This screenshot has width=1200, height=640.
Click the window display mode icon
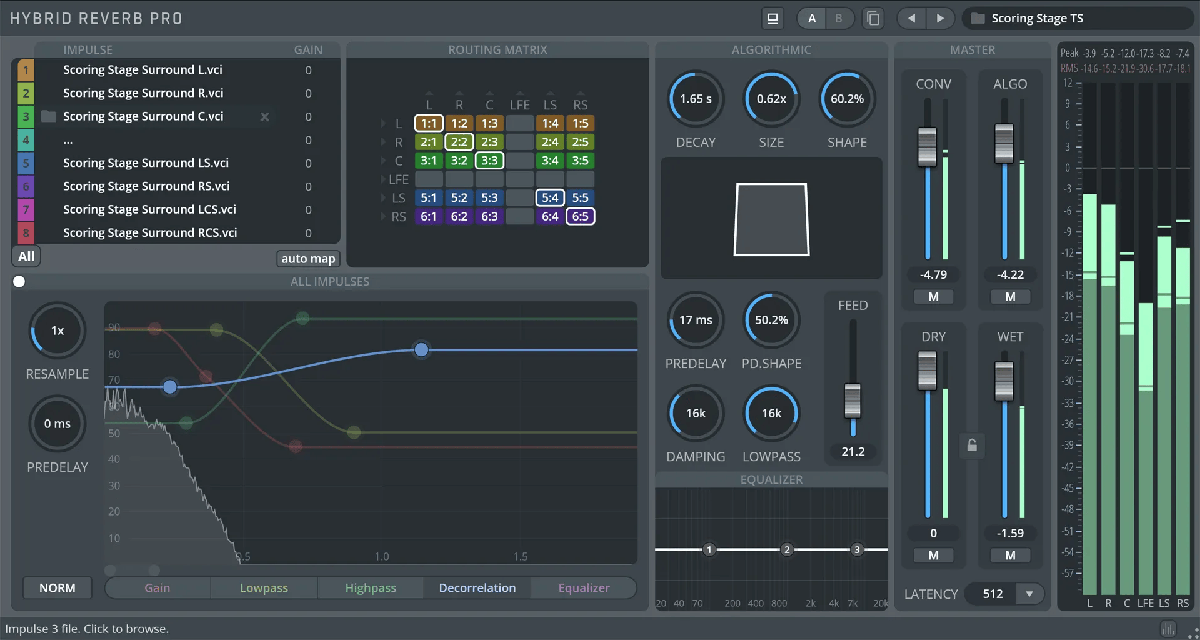771,18
